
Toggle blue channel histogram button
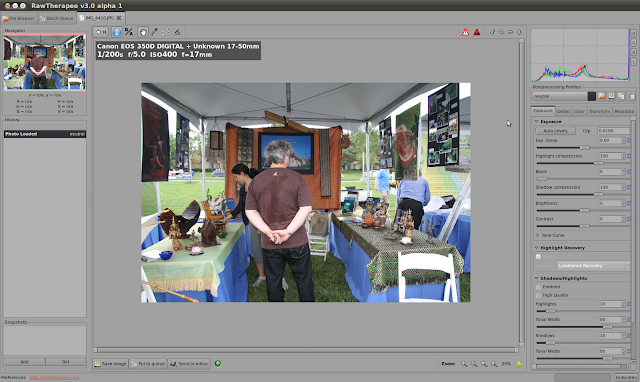tap(633, 52)
